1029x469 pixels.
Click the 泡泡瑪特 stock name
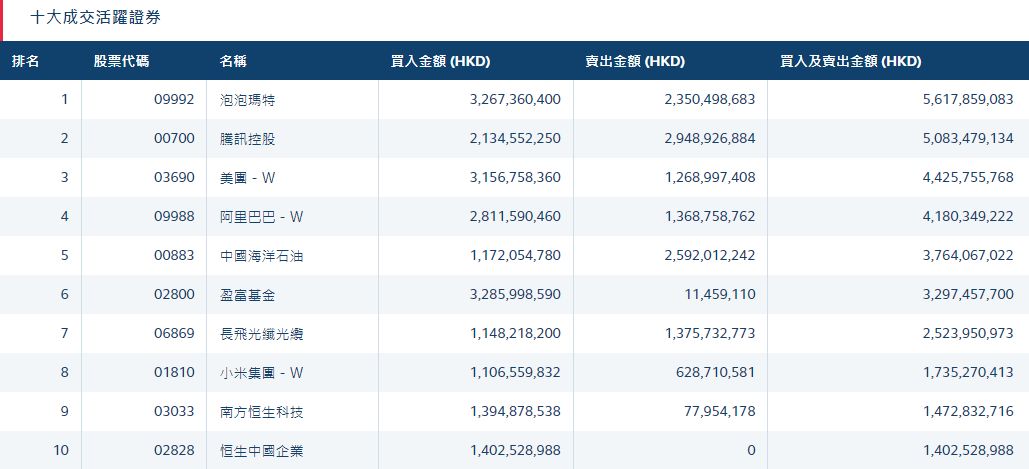247,100
